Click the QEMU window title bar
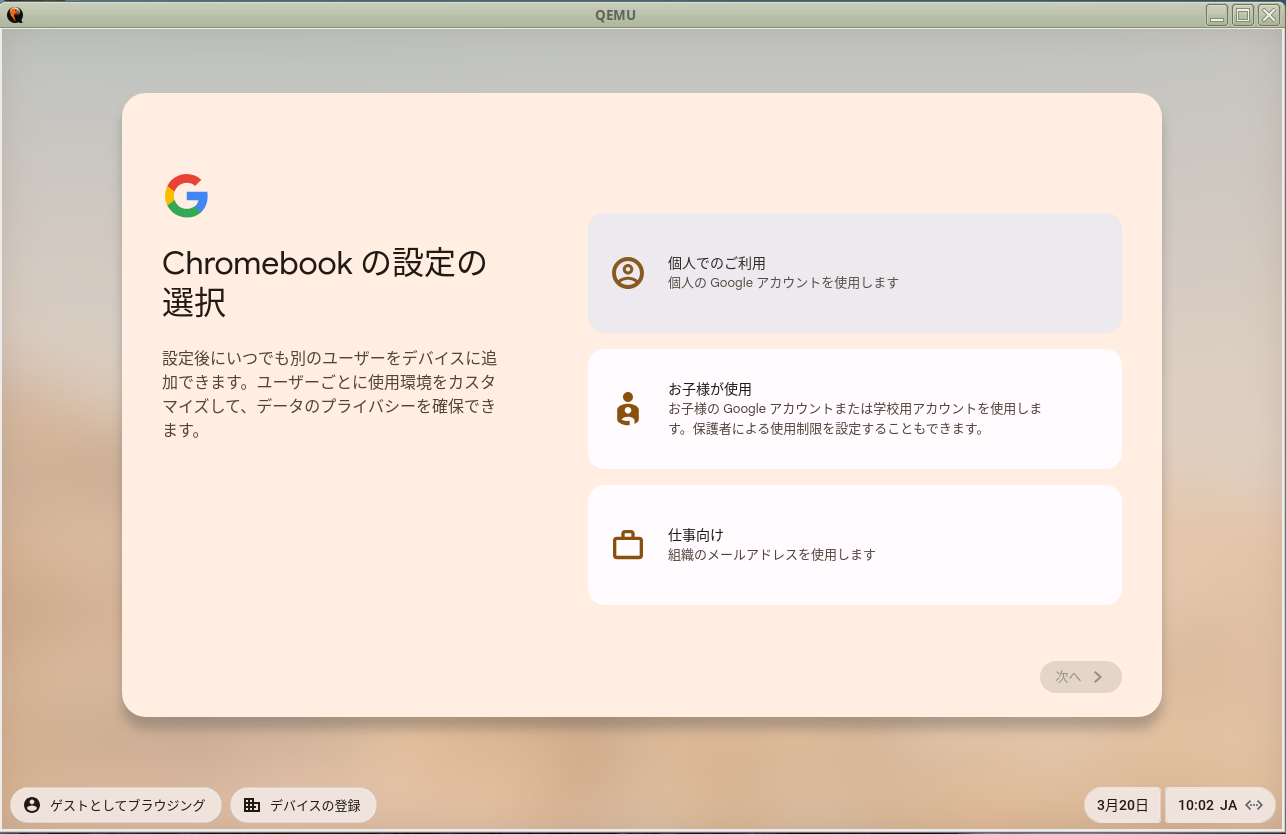The image size is (1286, 834). (614, 14)
